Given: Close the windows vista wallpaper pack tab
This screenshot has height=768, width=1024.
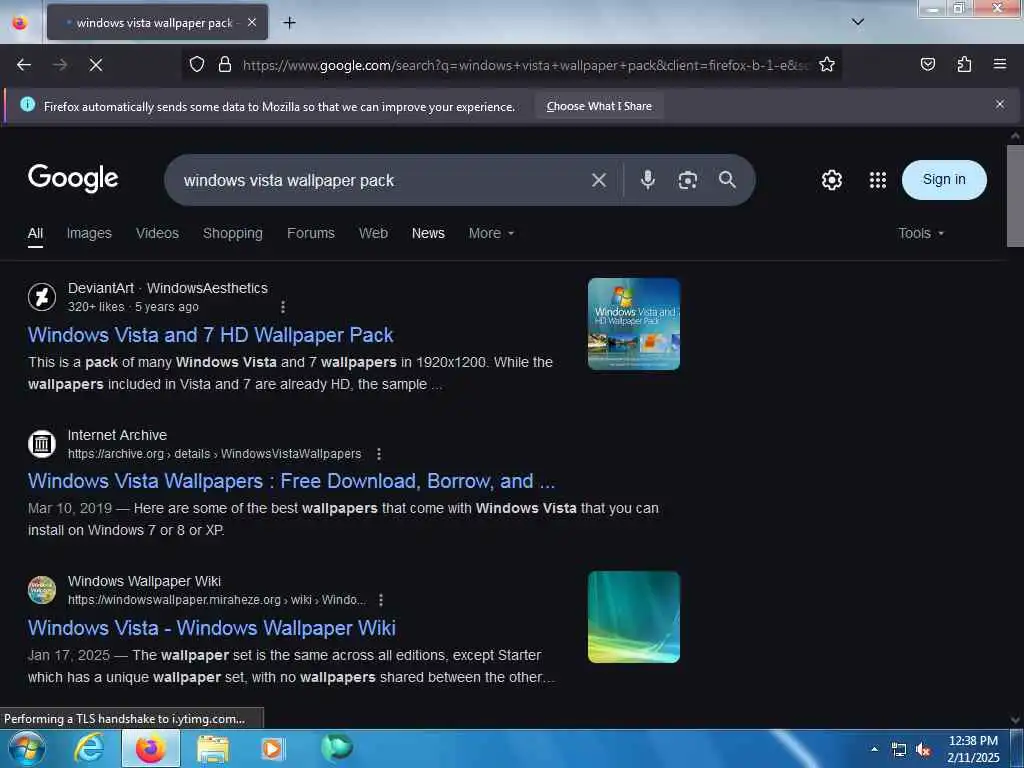Looking at the screenshot, I should (252, 22).
